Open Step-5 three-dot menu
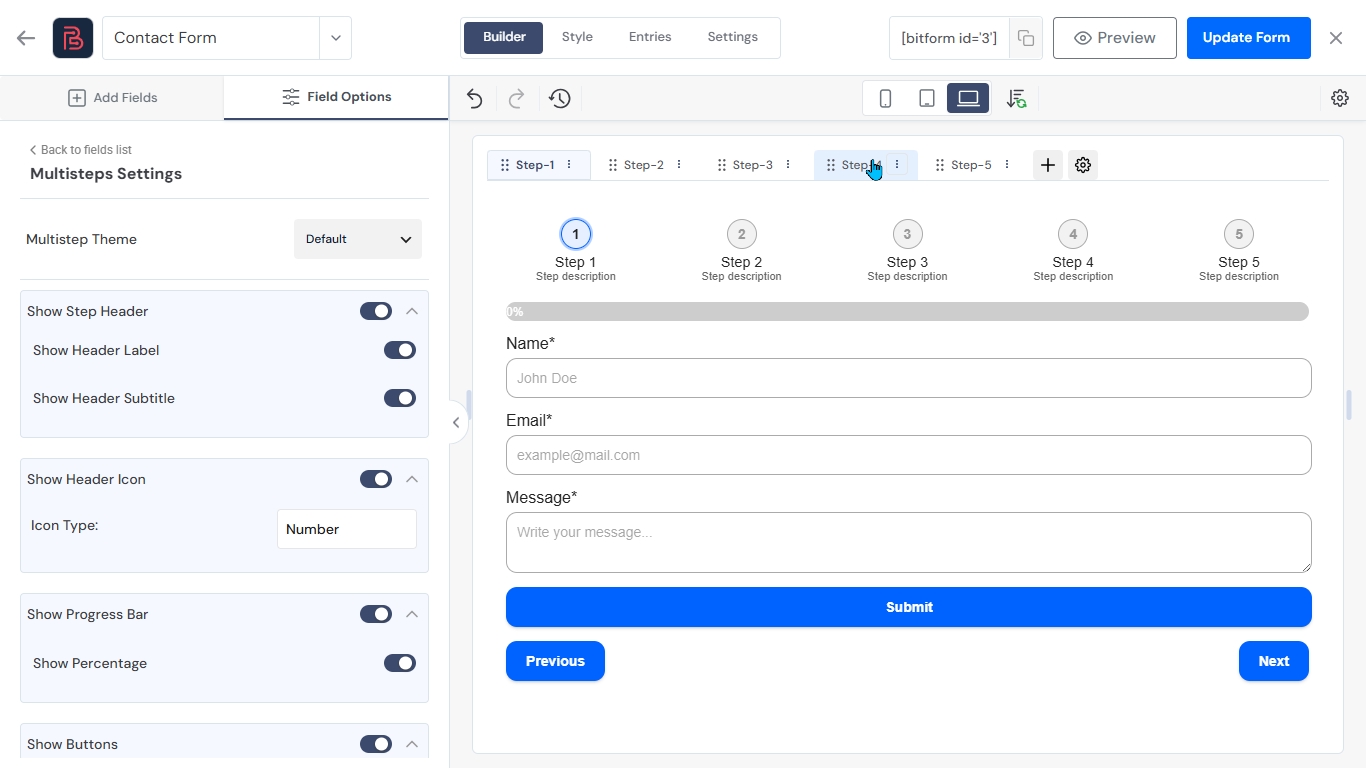Viewport: 1366px width, 768px height. (1007, 165)
